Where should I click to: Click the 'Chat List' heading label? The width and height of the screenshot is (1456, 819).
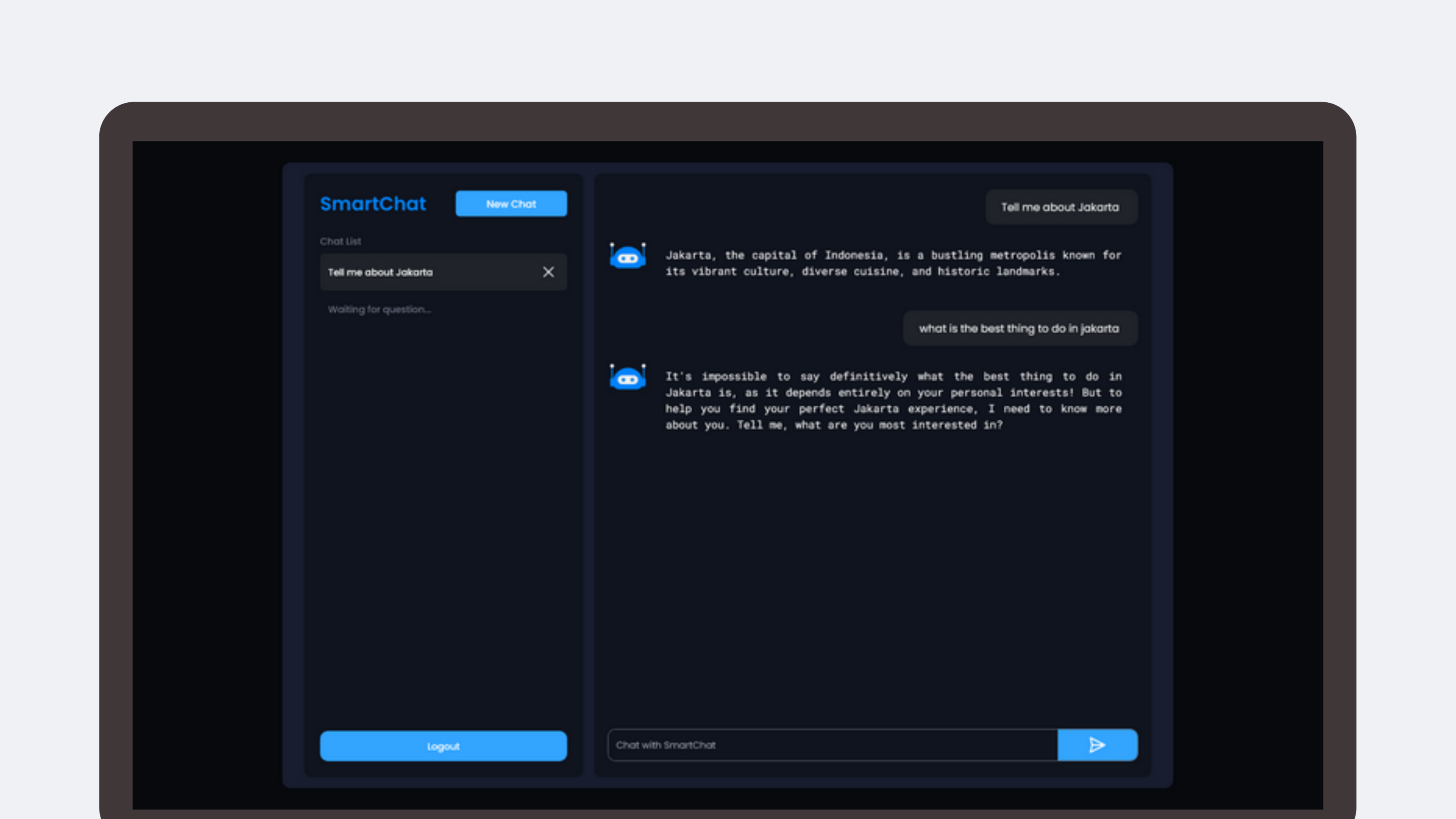tap(340, 241)
